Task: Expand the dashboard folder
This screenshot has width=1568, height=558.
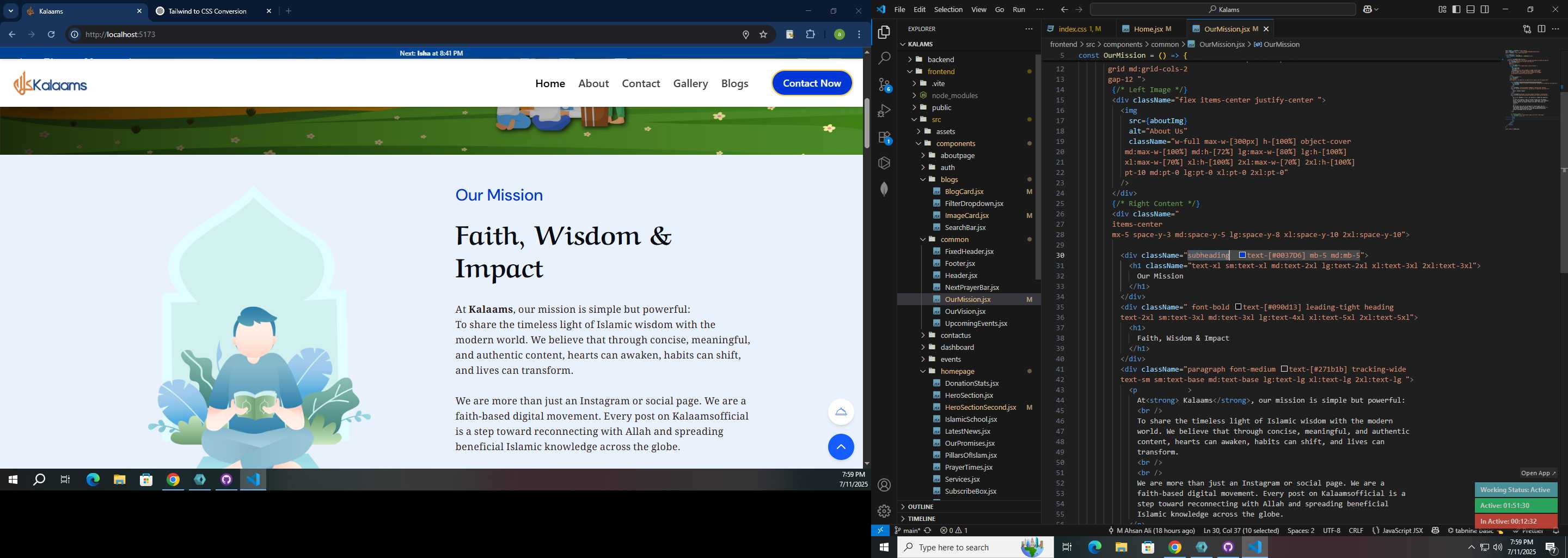Action: click(957, 347)
